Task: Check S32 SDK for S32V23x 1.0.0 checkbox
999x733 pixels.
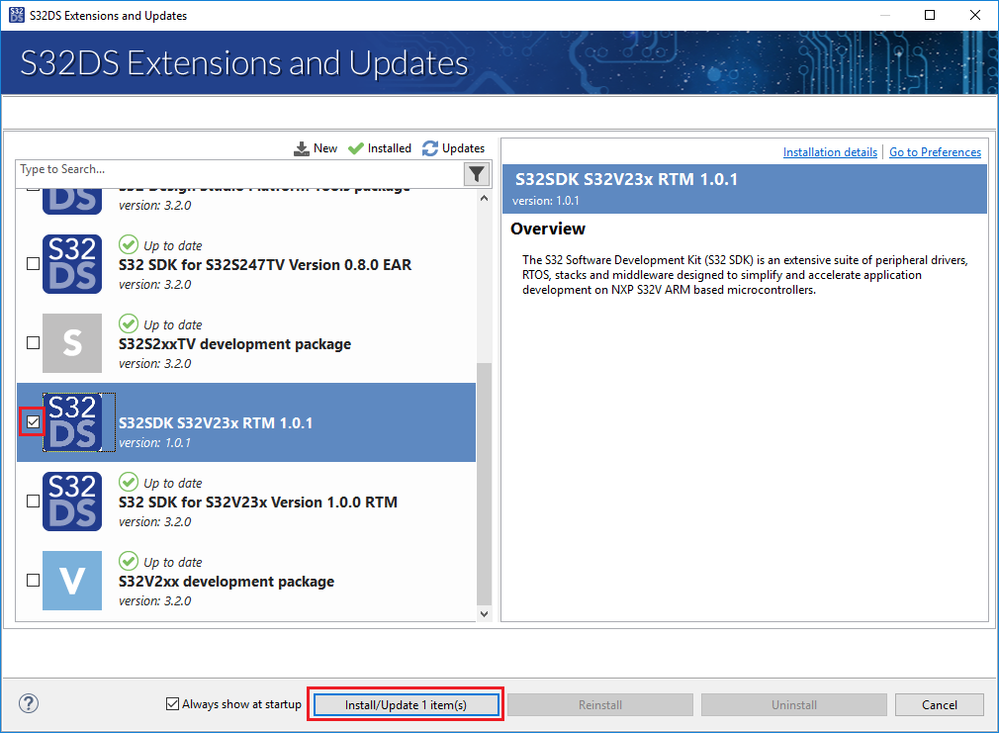Action: click(x=33, y=501)
